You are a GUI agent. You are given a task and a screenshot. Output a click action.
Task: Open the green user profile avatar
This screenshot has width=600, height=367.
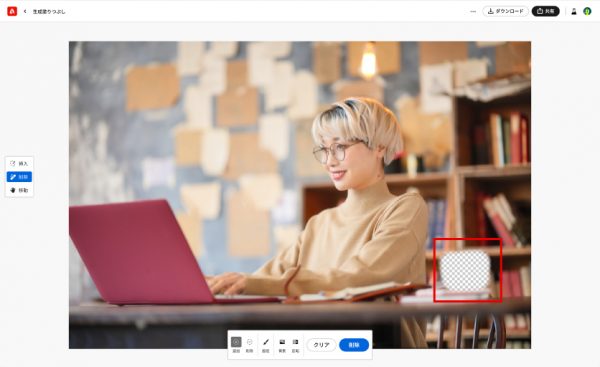(x=587, y=11)
